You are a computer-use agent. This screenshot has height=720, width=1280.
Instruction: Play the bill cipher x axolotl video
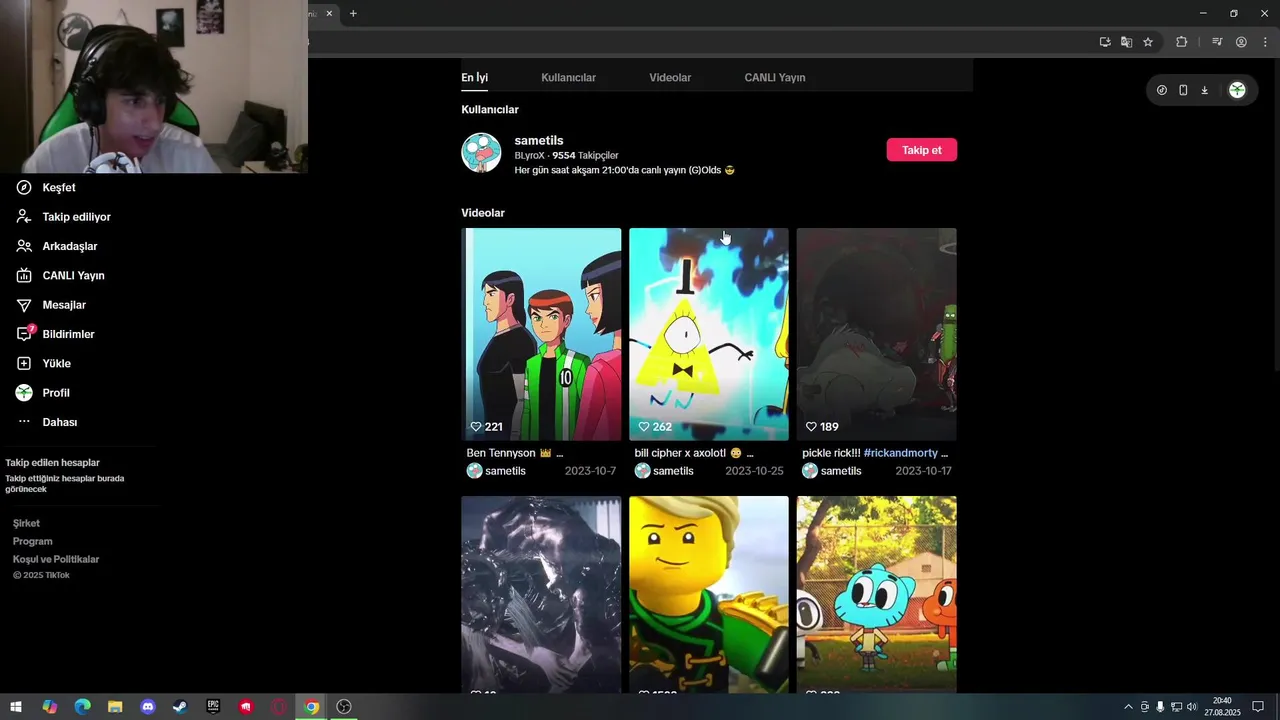[x=709, y=334]
